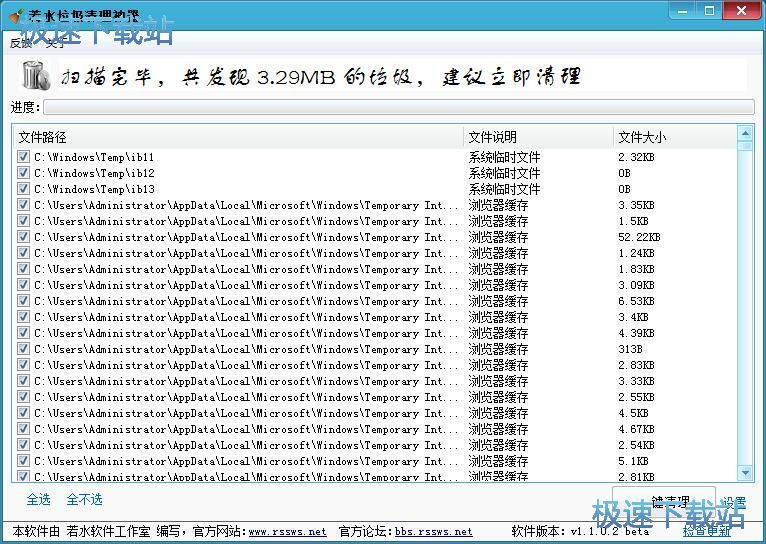
Task: Click the app icon in the title bar
Action: coord(16,15)
